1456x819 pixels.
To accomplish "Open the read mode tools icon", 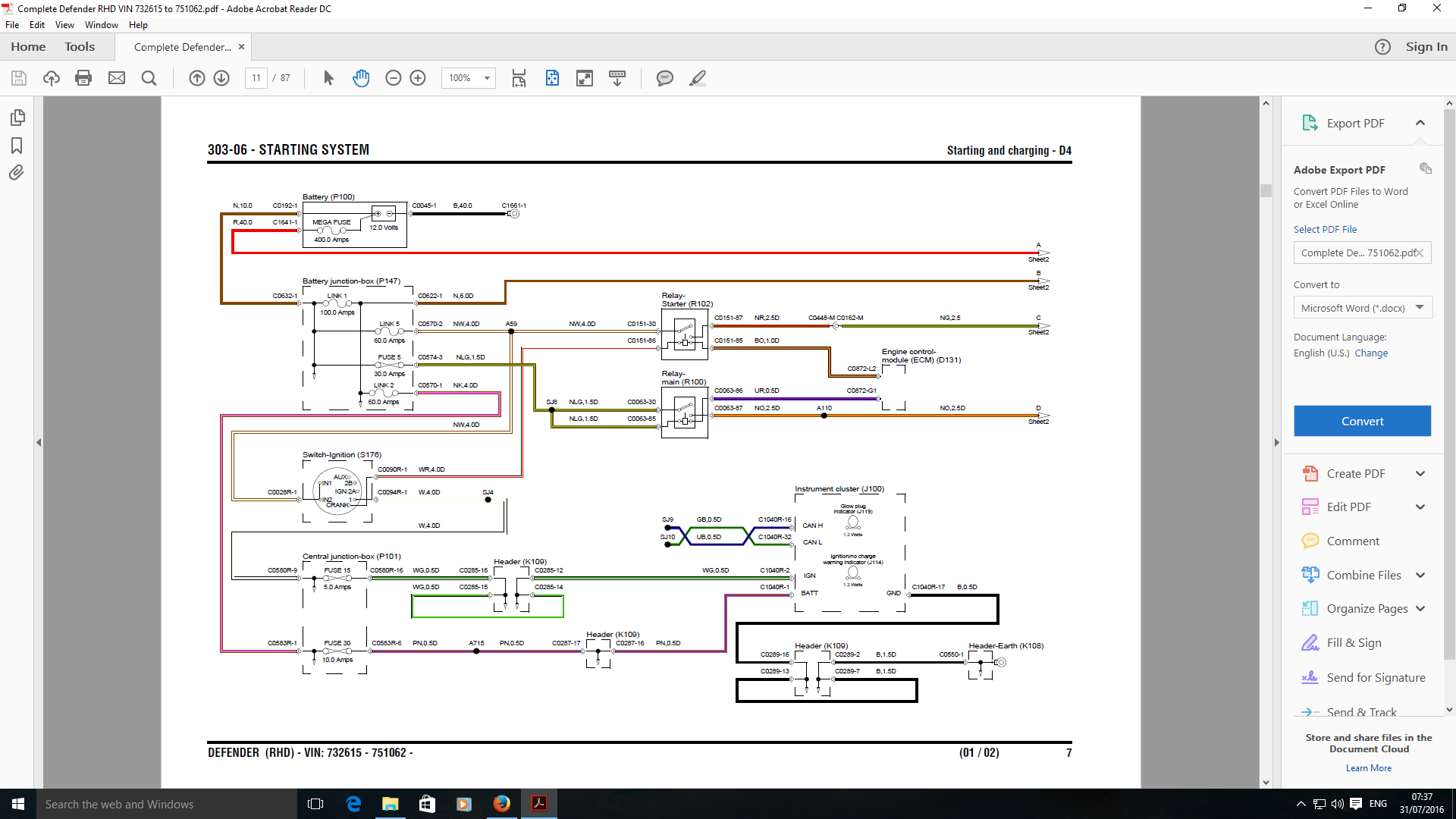I will coord(617,78).
